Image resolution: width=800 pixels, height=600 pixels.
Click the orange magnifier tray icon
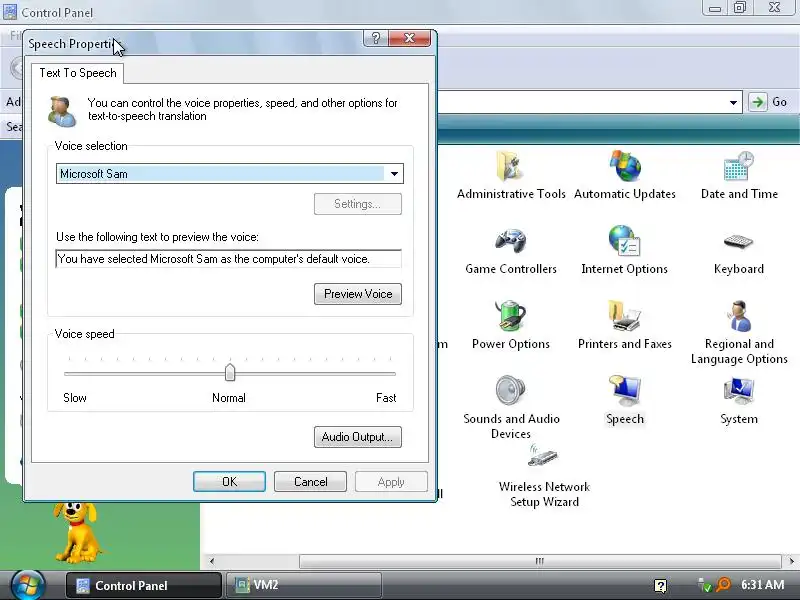click(x=722, y=585)
